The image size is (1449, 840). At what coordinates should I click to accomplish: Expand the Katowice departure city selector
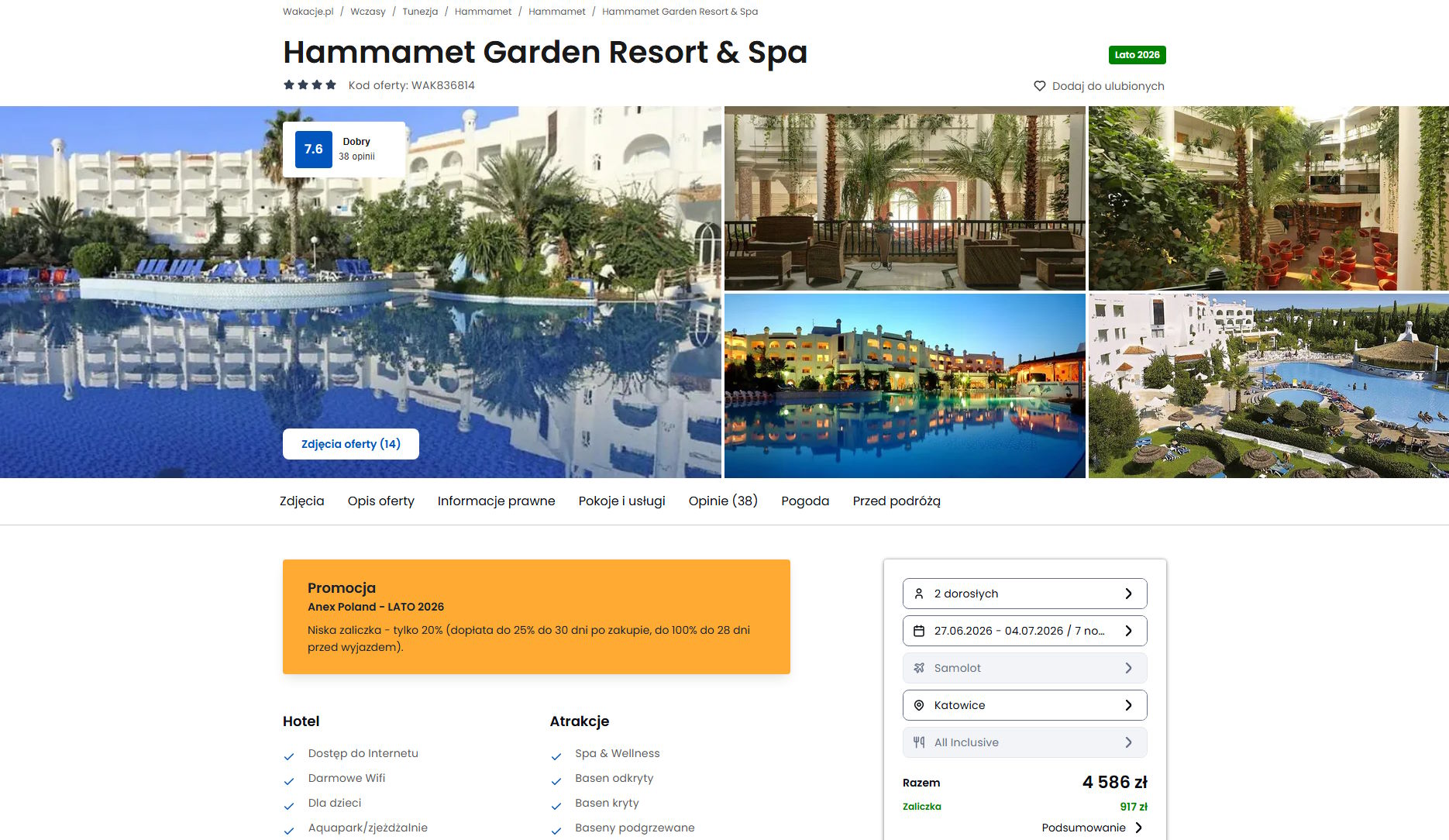click(1024, 705)
